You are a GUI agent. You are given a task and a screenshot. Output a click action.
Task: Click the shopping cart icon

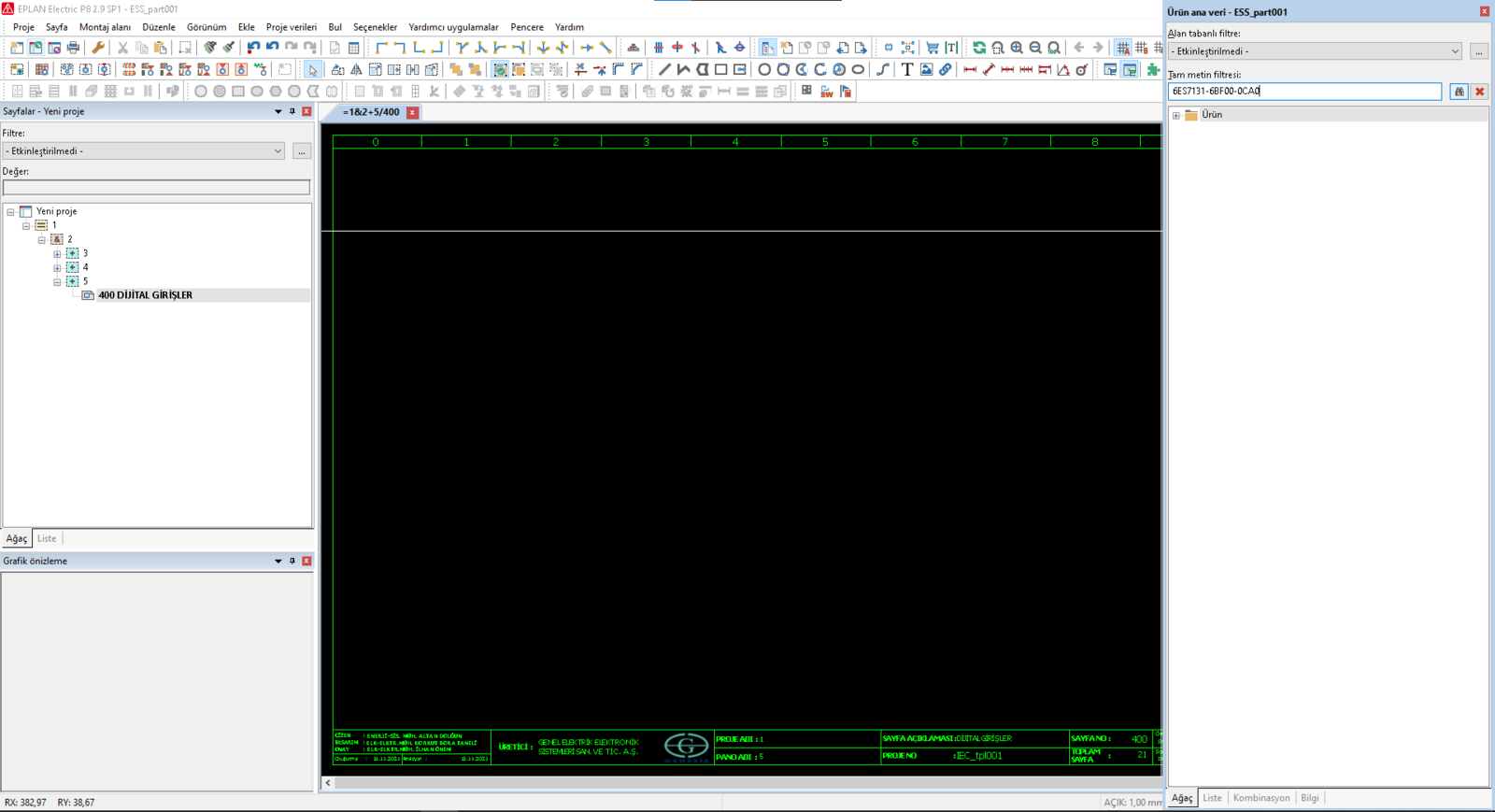933,48
